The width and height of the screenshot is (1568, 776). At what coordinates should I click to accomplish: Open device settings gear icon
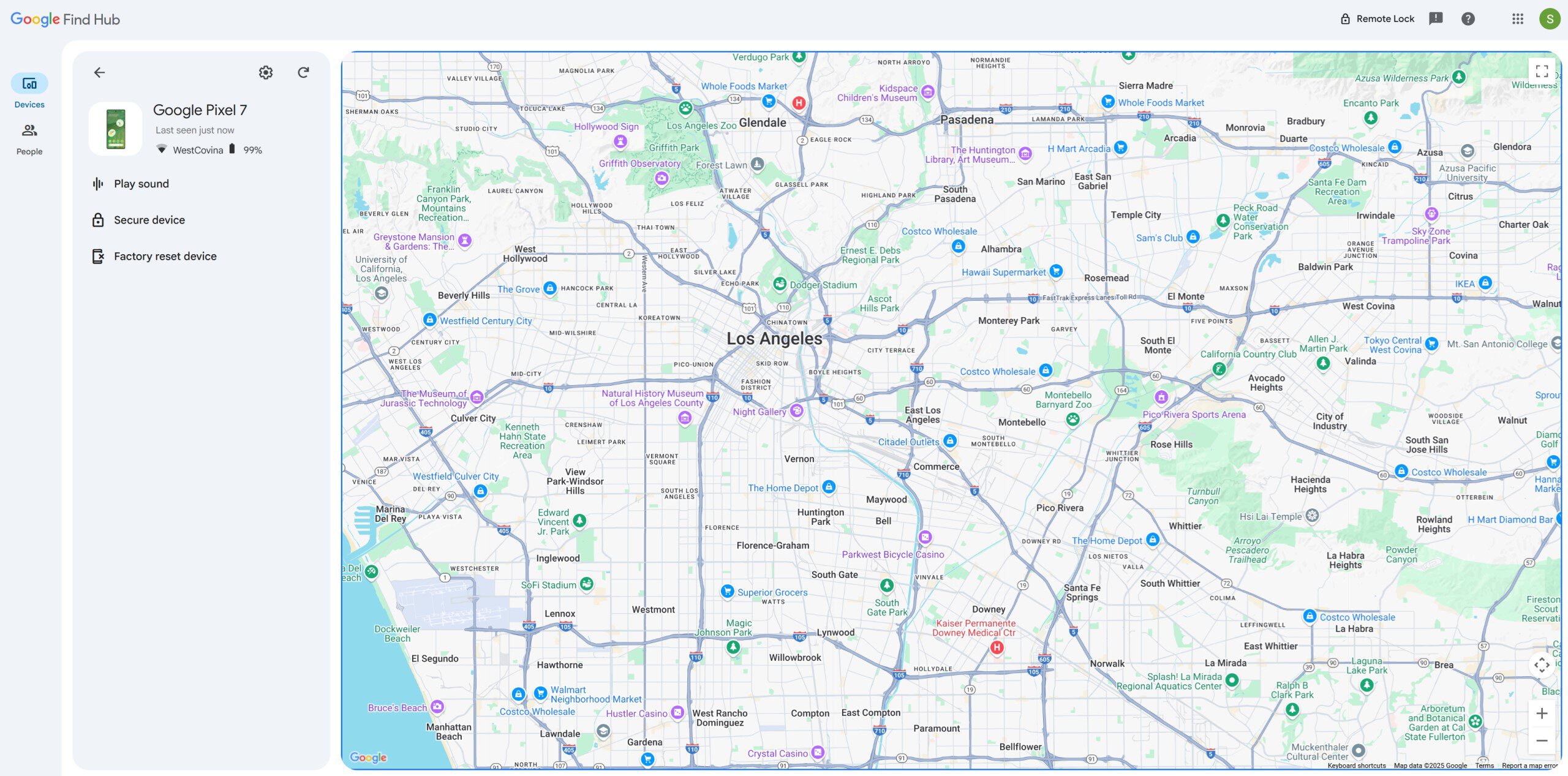265,73
